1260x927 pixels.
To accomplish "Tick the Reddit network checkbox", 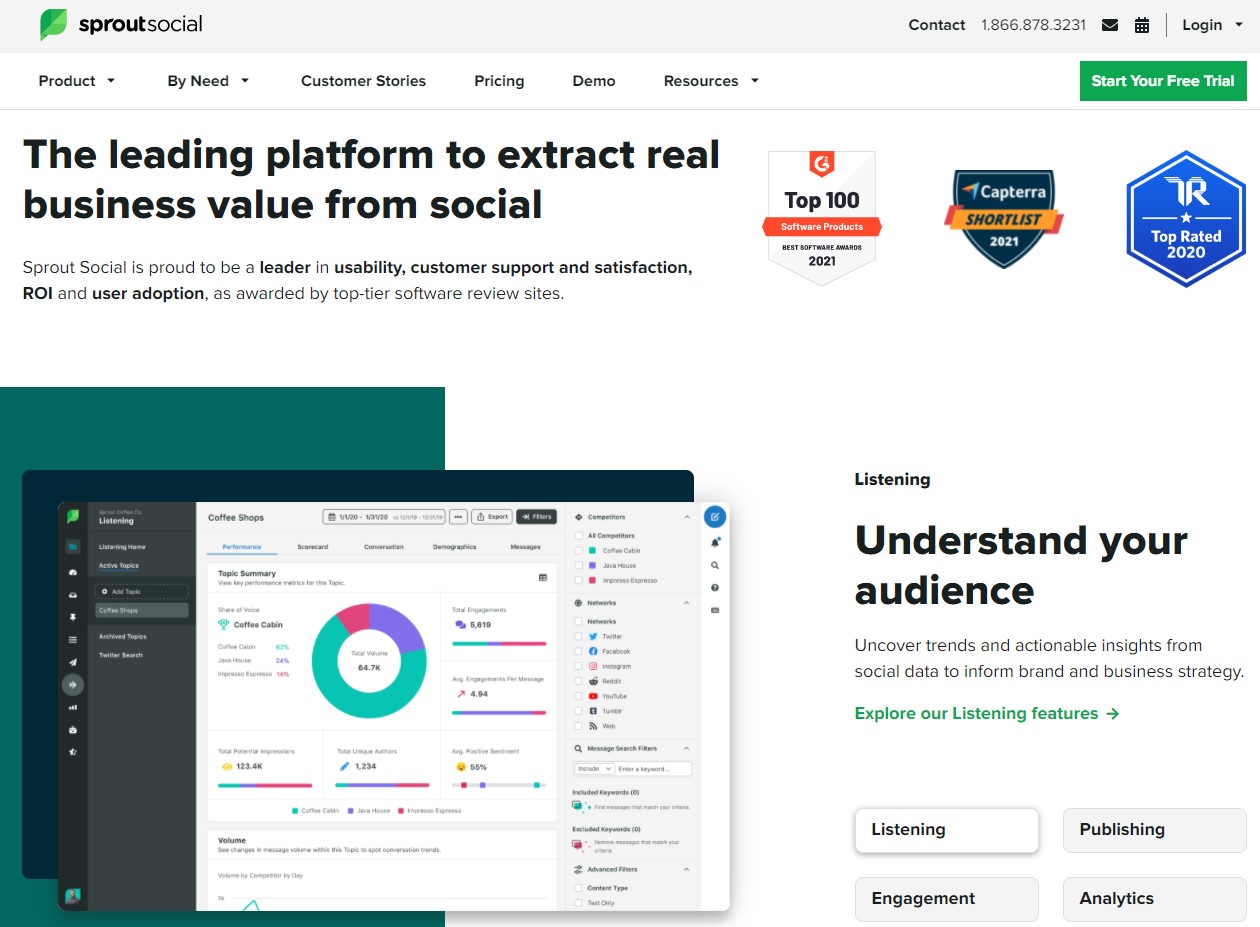I will pyautogui.click(x=579, y=681).
